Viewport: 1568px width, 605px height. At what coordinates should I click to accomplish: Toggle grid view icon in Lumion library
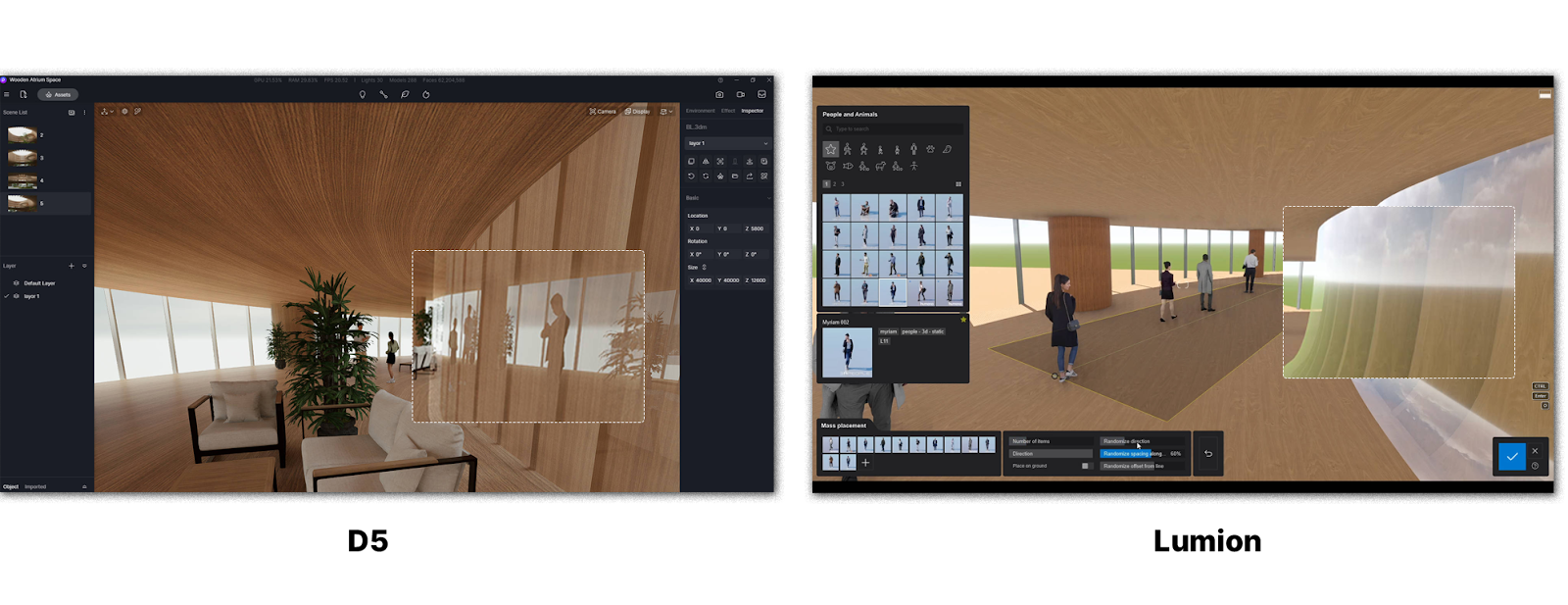click(958, 183)
